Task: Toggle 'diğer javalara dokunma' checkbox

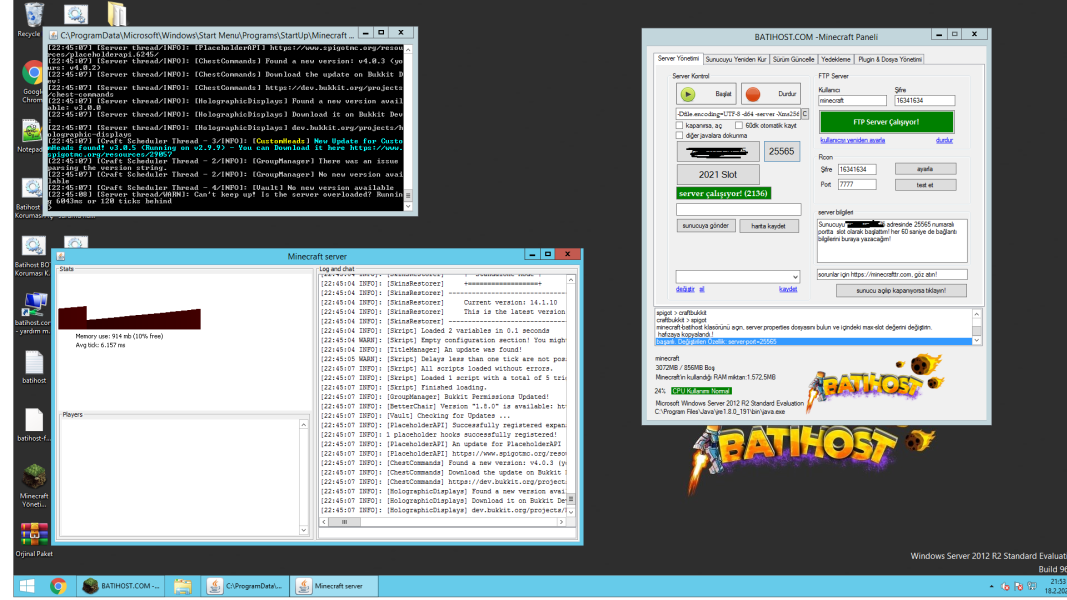Action: click(x=680, y=135)
